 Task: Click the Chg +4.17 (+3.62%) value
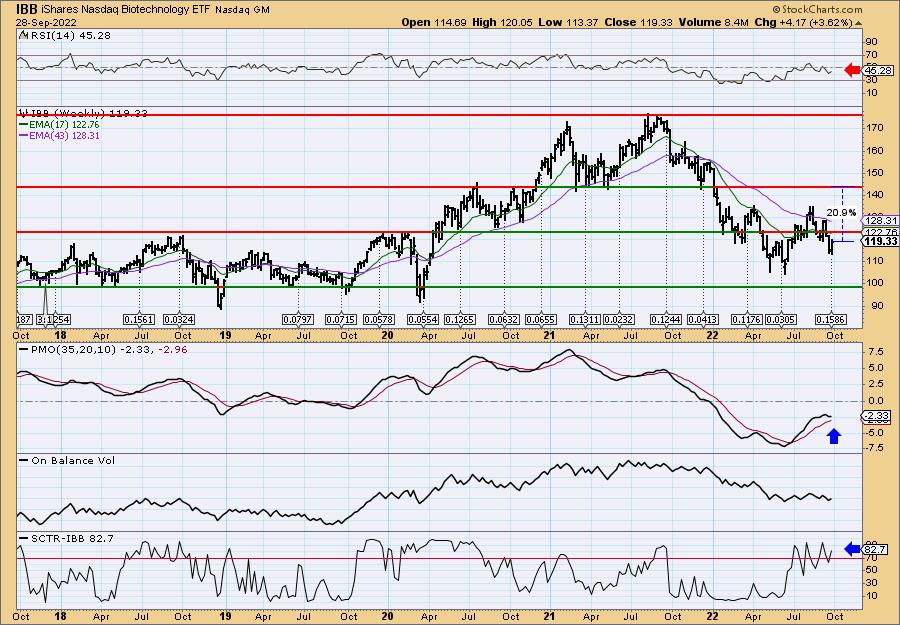tap(803, 22)
